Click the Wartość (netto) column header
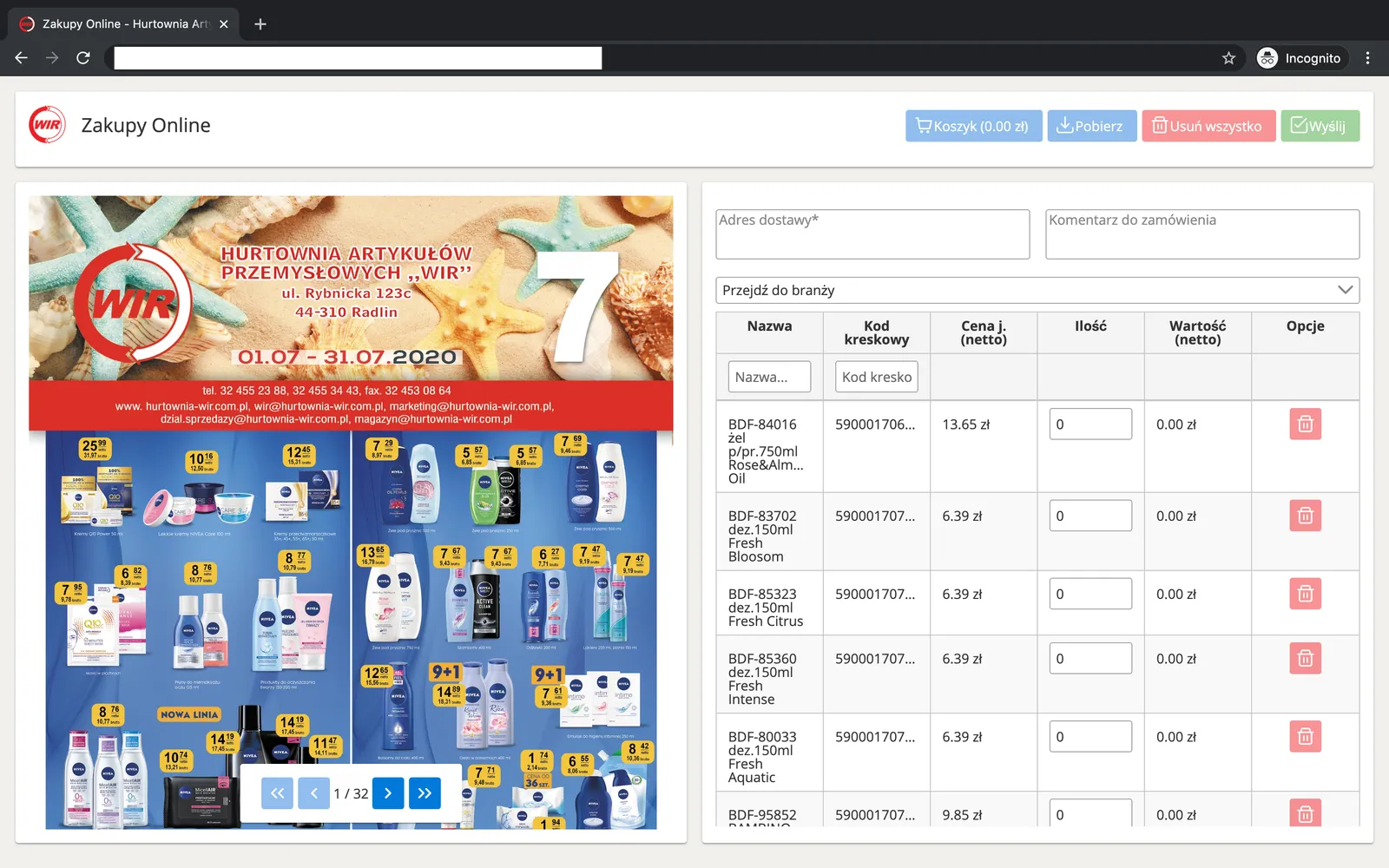Image resolution: width=1389 pixels, height=868 pixels. coord(1198,333)
